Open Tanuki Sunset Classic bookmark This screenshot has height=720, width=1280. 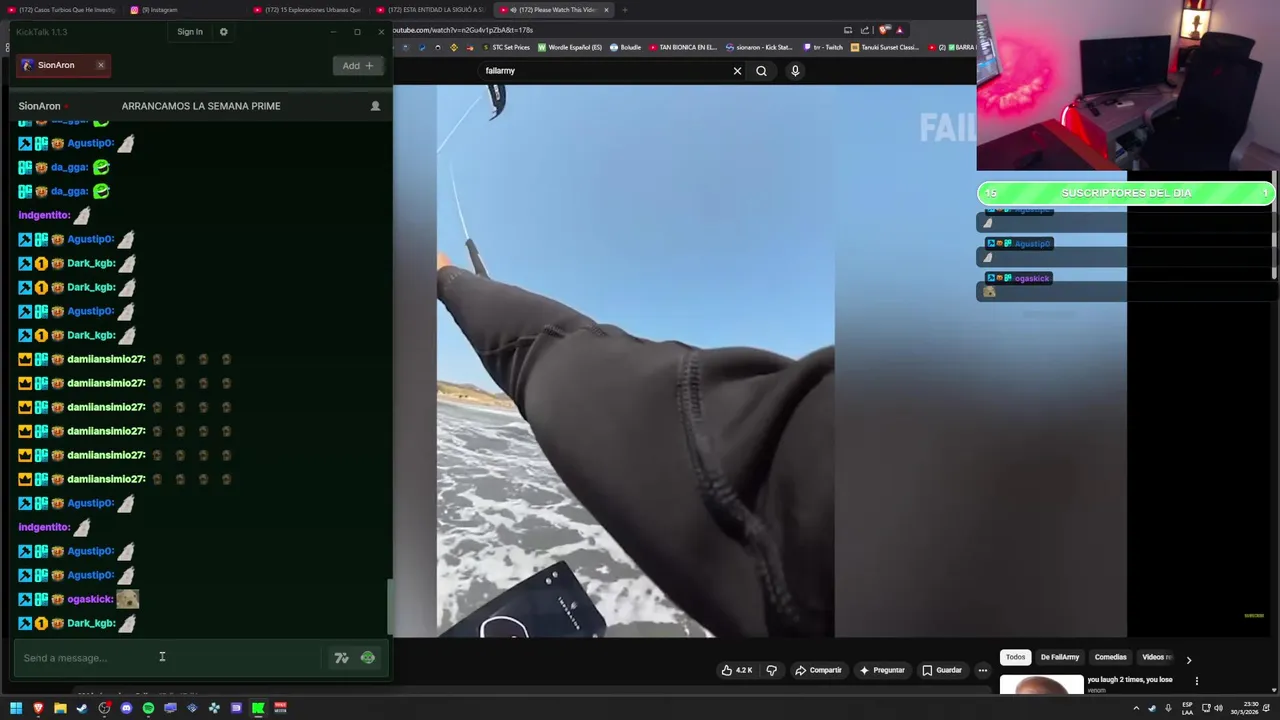click(x=885, y=47)
